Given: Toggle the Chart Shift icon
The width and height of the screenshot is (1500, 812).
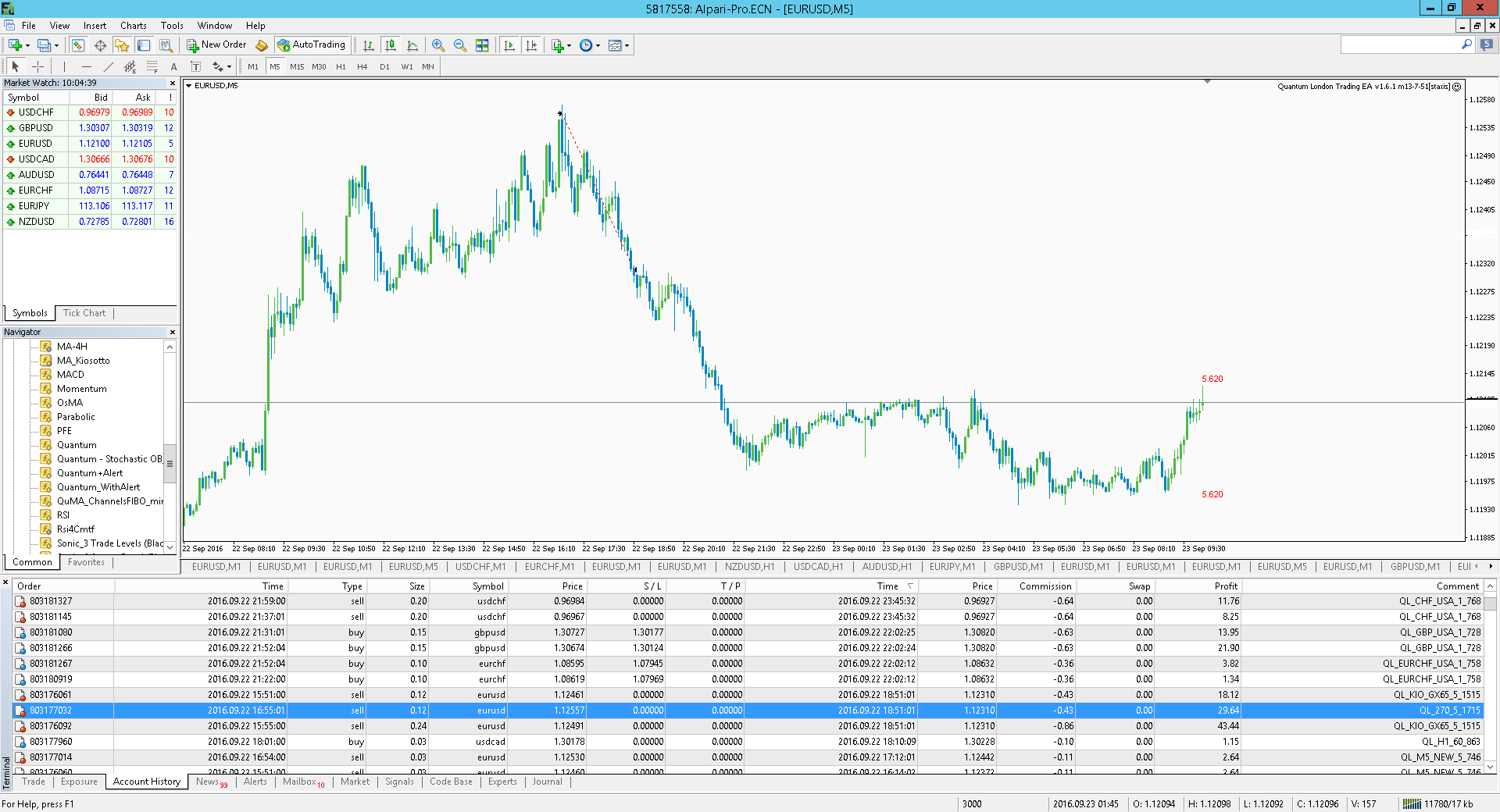Looking at the screenshot, I should (531, 45).
